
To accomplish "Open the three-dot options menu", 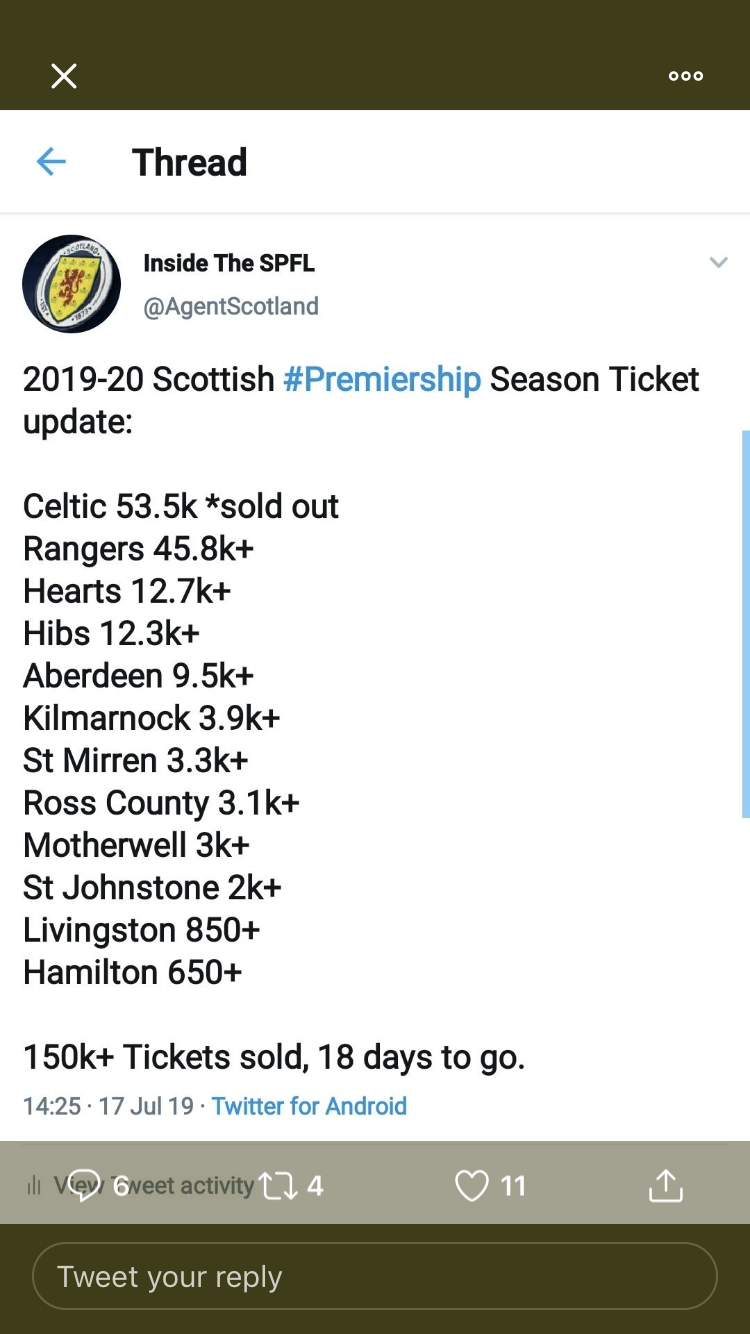I will point(686,76).
